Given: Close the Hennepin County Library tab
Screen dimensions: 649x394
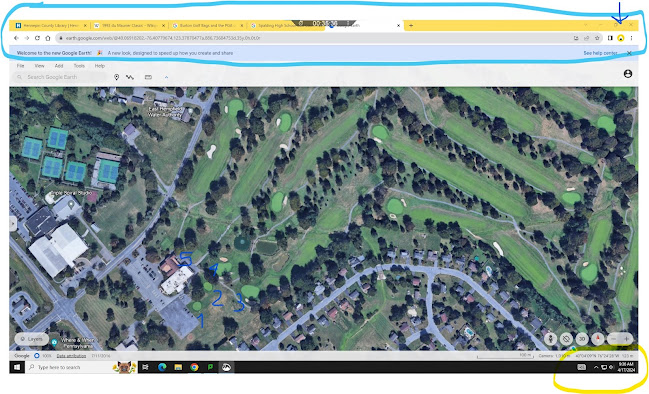Looking at the screenshot, I should click(85, 25).
